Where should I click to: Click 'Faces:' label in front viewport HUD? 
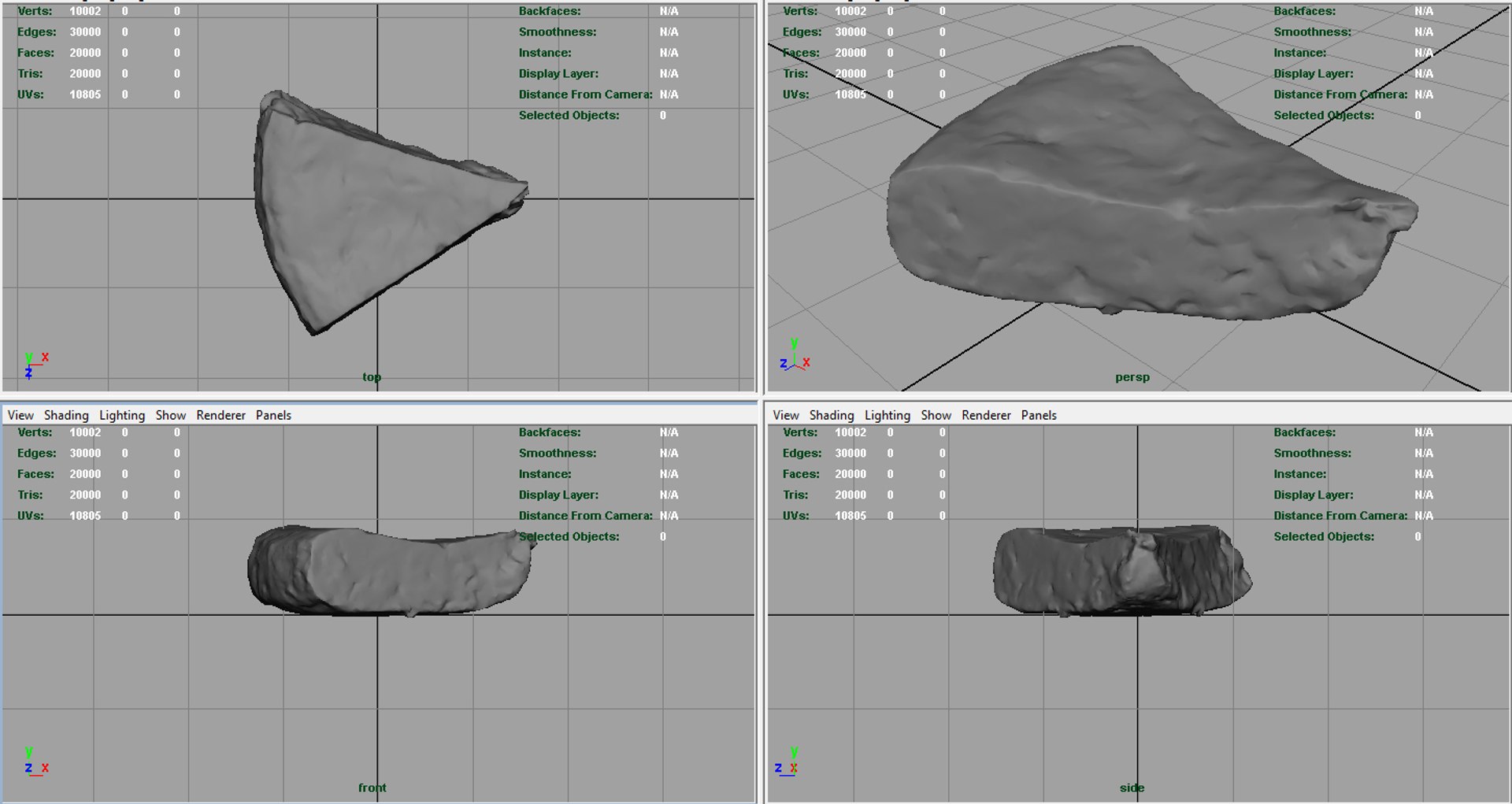point(35,474)
